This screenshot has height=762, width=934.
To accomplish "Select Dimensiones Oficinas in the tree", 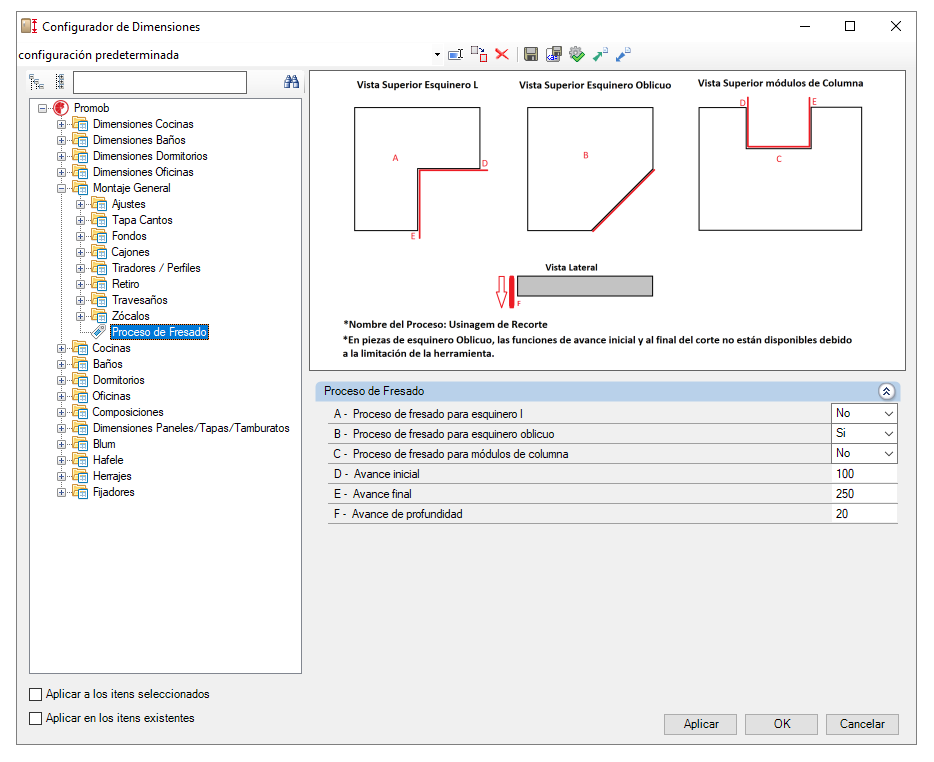I will (x=143, y=172).
